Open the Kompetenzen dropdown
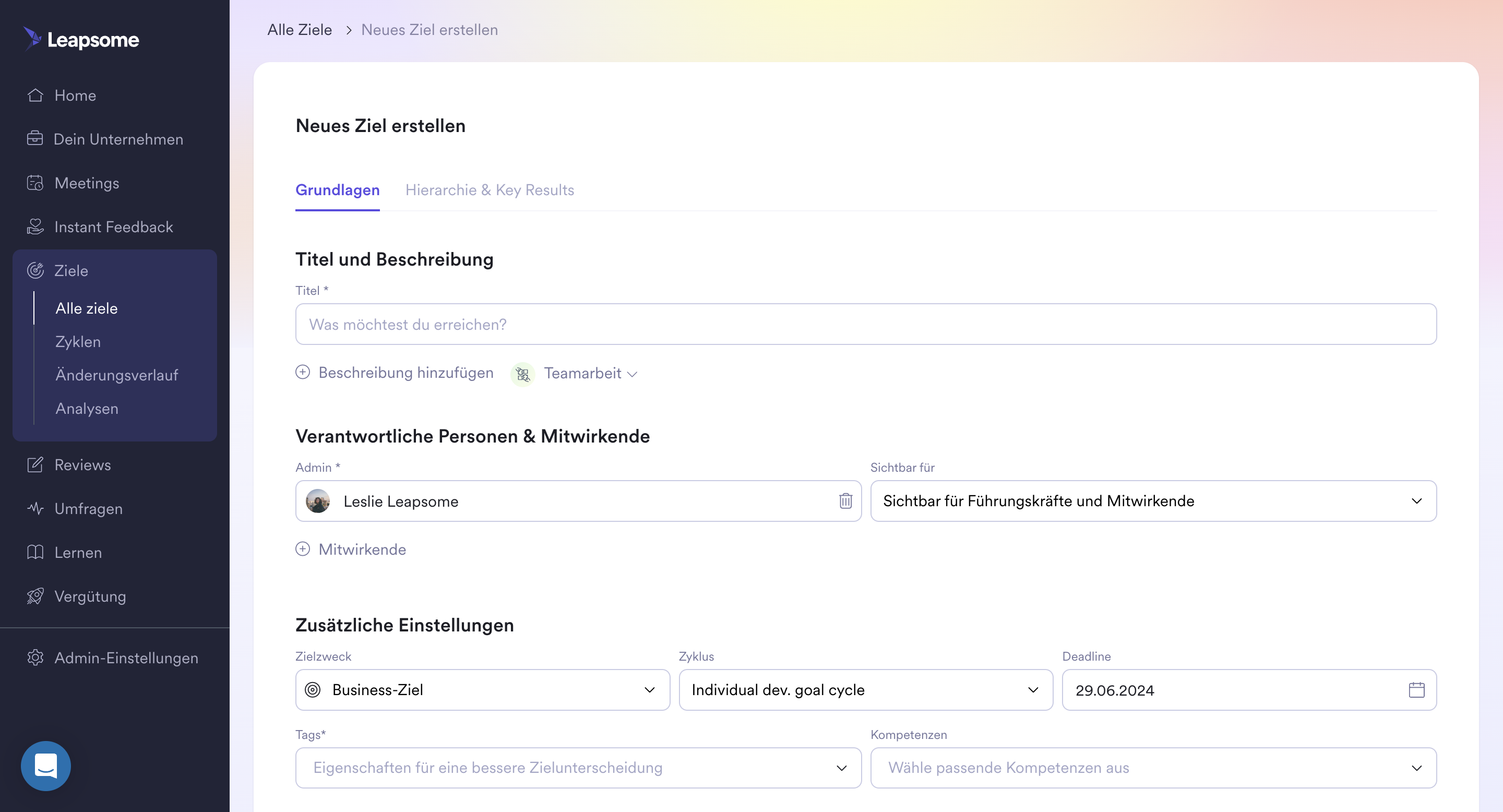Image resolution: width=1503 pixels, height=812 pixels. point(1153,768)
